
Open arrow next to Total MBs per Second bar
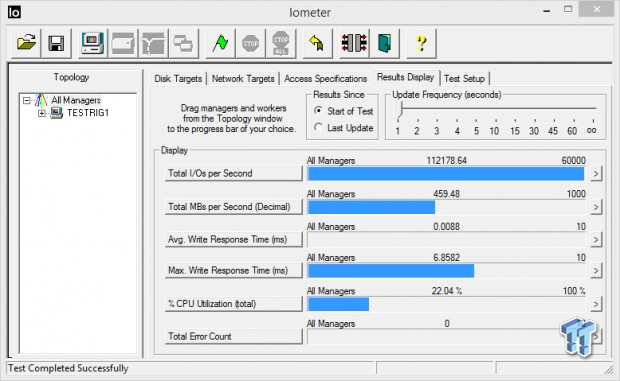point(596,207)
